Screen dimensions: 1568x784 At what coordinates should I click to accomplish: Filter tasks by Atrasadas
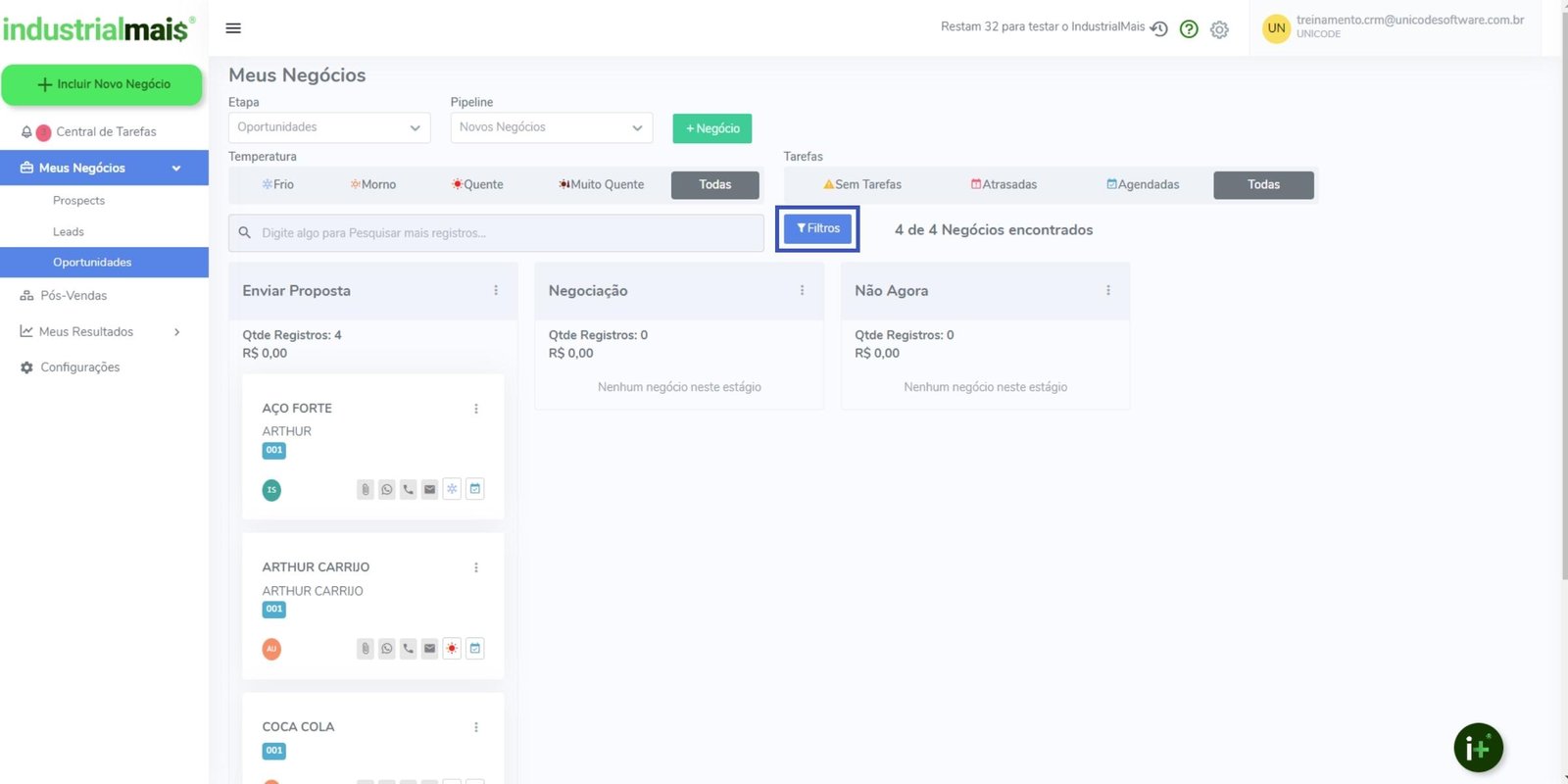tap(1004, 184)
